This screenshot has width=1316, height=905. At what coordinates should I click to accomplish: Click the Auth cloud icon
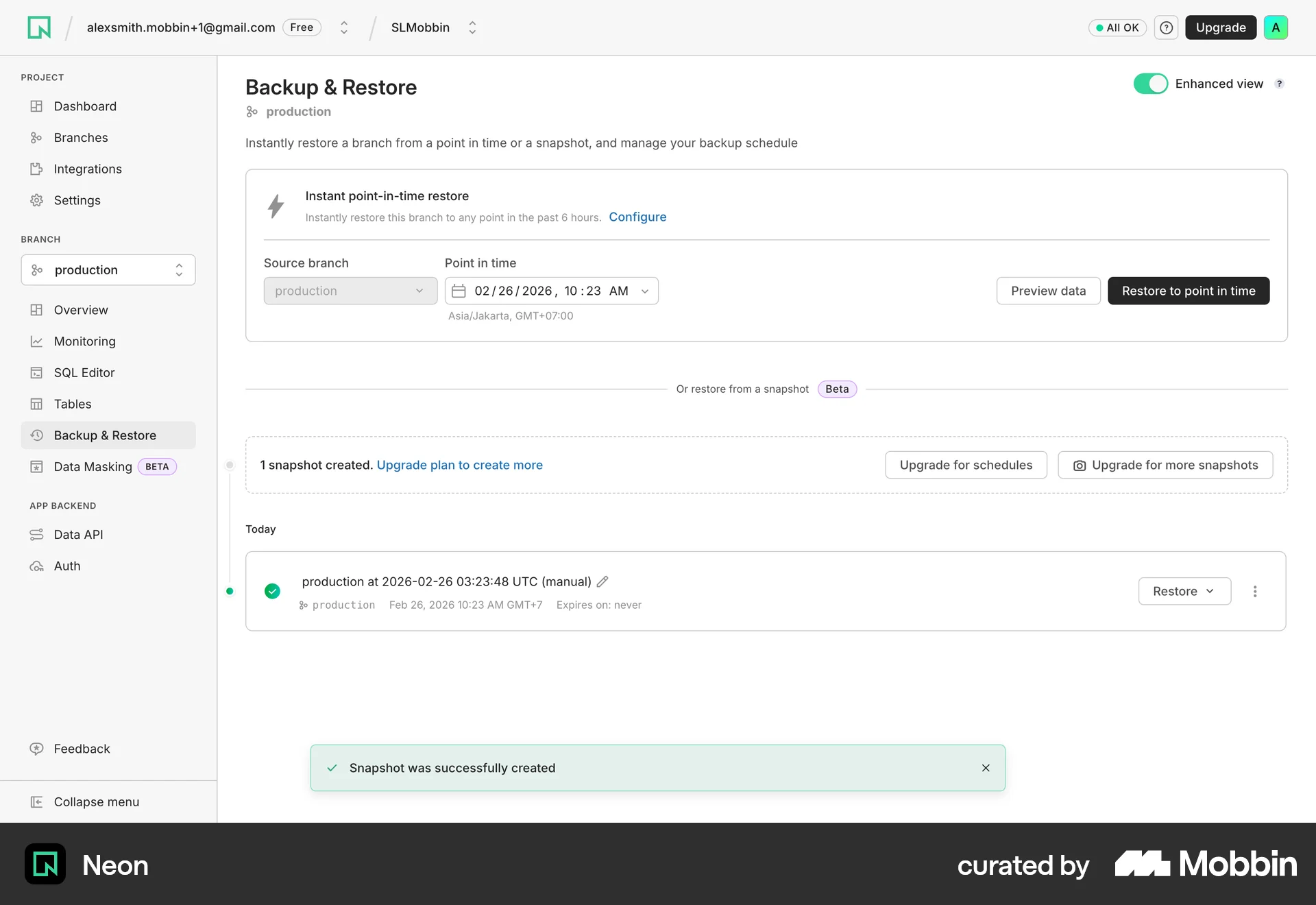[x=36, y=566]
